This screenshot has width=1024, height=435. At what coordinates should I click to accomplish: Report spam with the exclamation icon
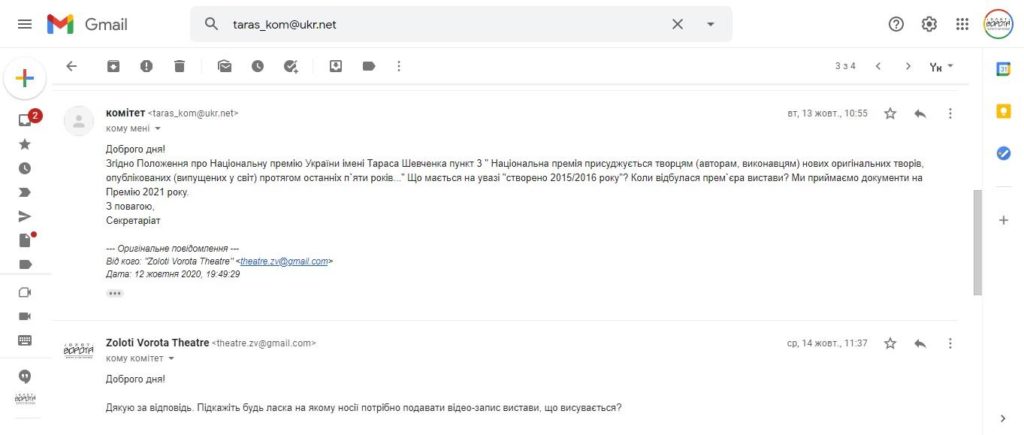[x=146, y=66]
